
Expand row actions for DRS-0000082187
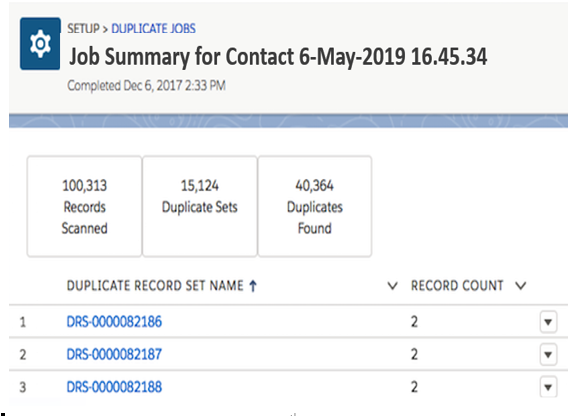pos(548,354)
